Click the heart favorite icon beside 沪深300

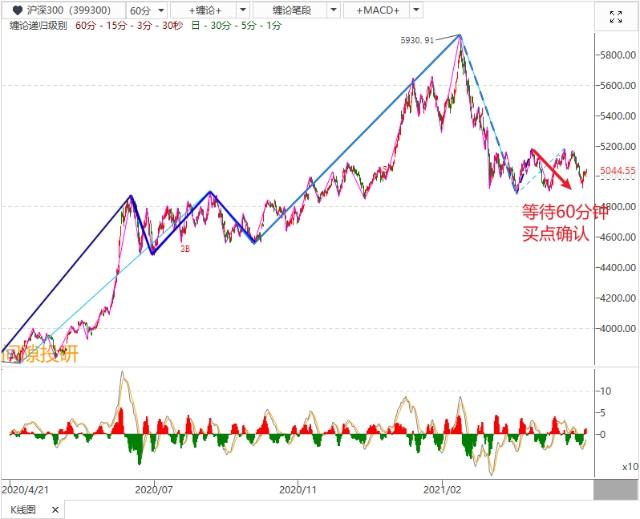pyautogui.click(x=17, y=10)
